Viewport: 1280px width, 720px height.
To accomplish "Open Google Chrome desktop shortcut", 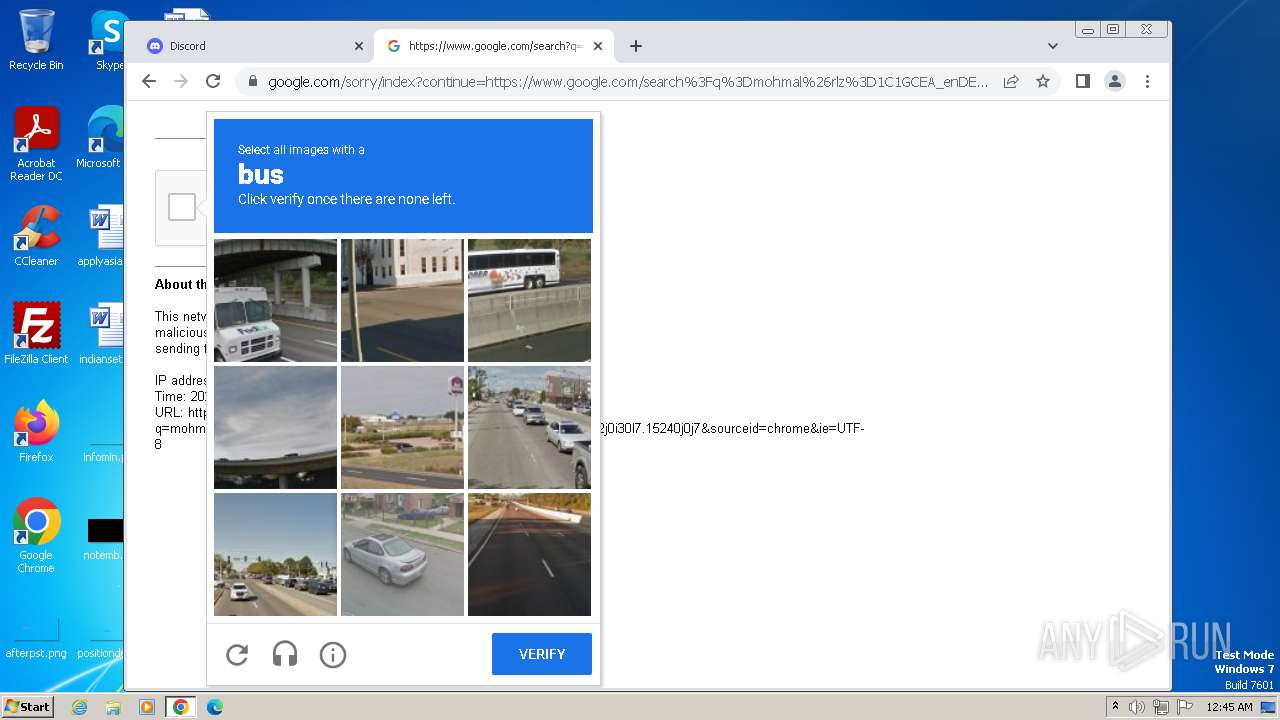I will click(x=36, y=536).
